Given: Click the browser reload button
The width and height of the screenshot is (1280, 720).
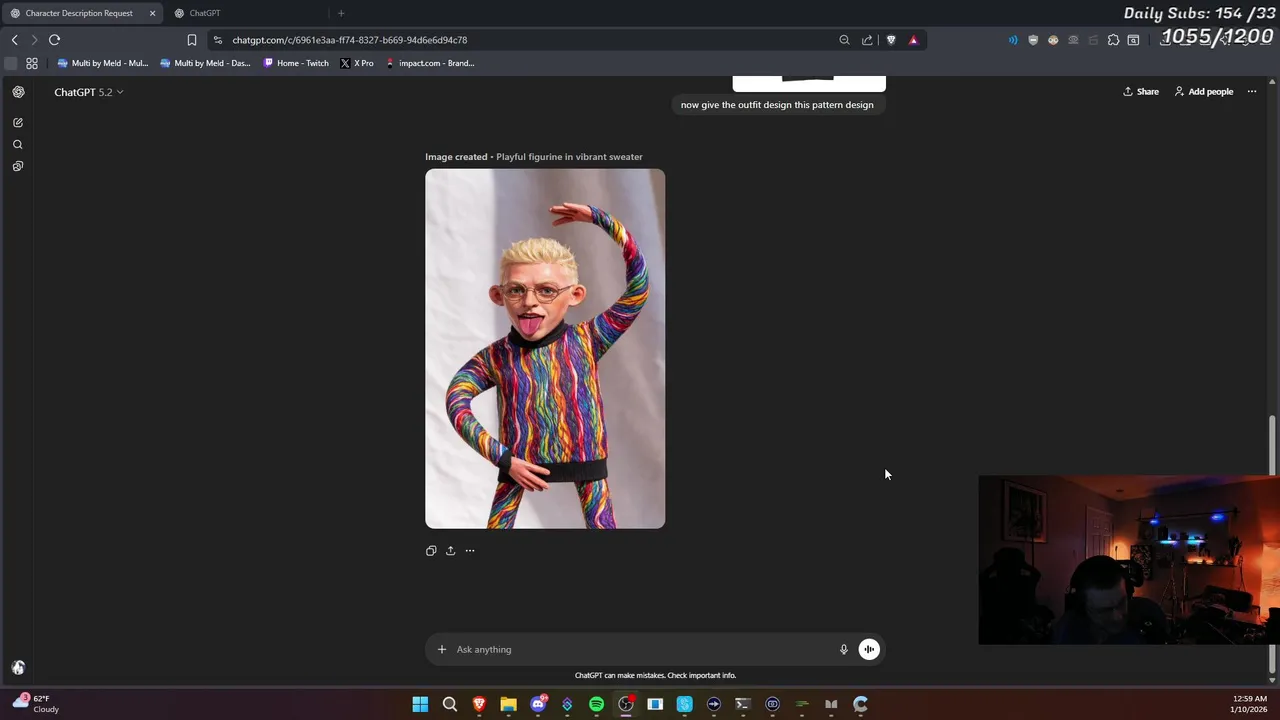Looking at the screenshot, I should (x=54, y=40).
